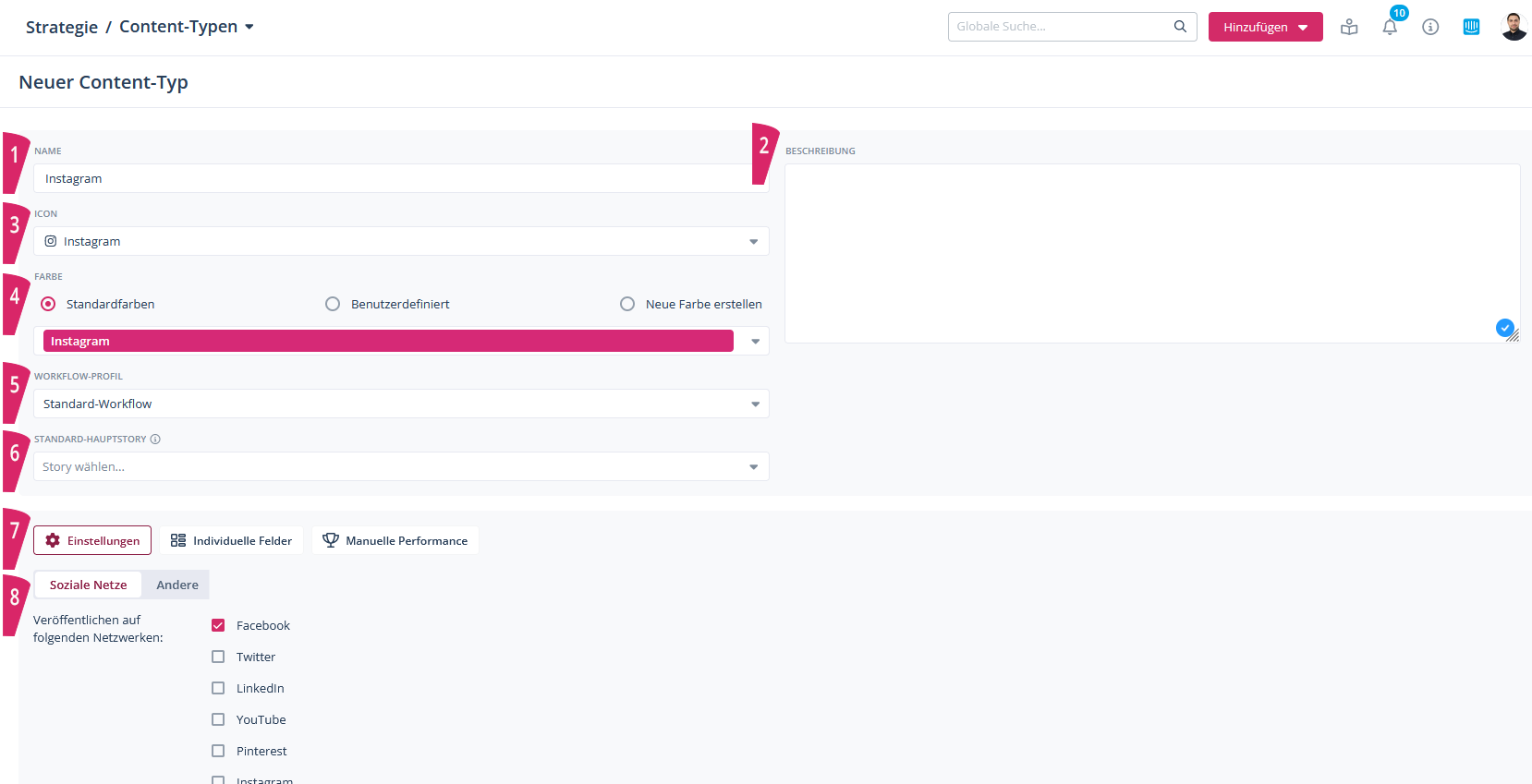Expand the Icon dropdown showing Instagram
Image resolution: width=1532 pixels, height=784 pixels.
point(401,242)
